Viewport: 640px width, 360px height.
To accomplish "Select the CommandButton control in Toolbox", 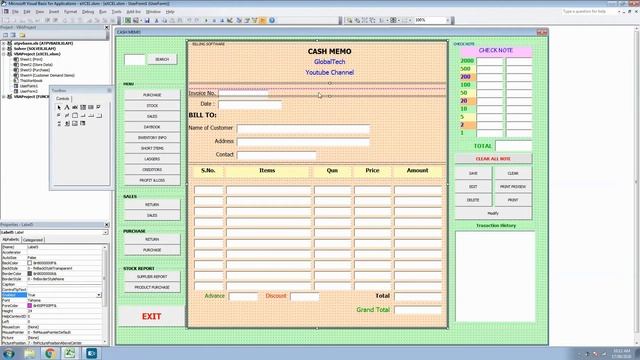I will coord(83,116).
